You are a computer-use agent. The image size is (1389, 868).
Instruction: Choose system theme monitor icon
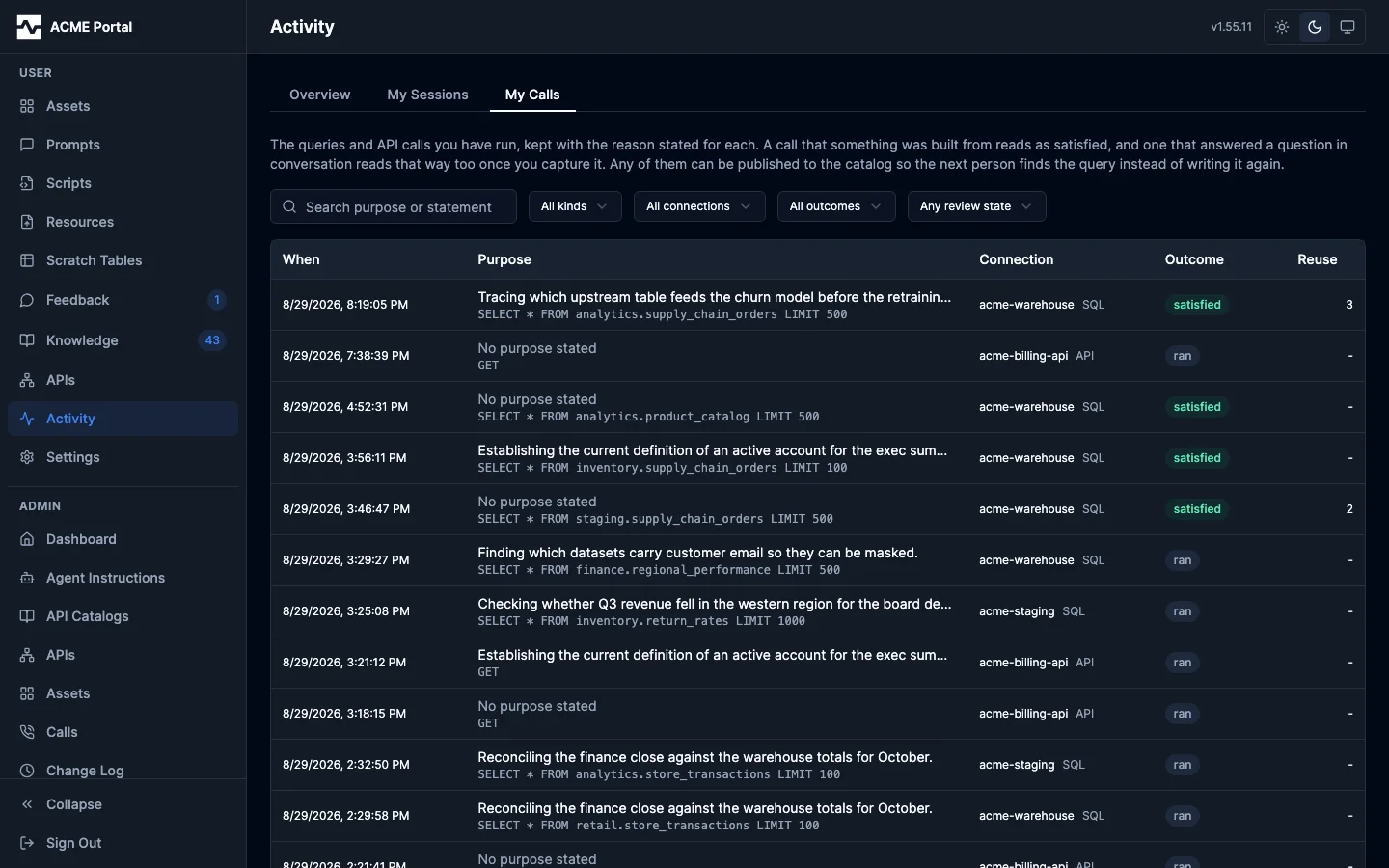1348,27
